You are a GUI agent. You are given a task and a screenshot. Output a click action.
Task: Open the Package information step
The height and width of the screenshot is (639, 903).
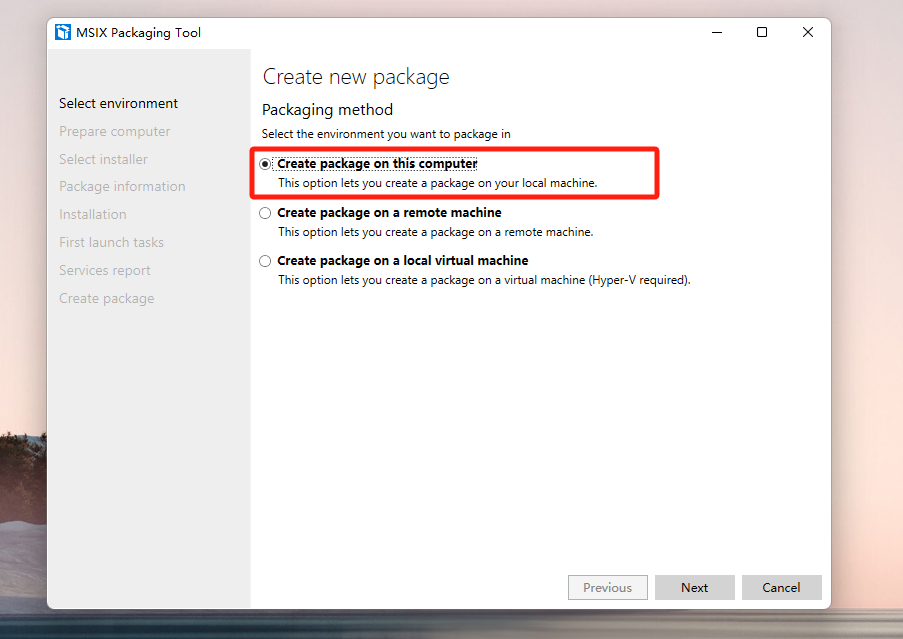click(x=122, y=187)
